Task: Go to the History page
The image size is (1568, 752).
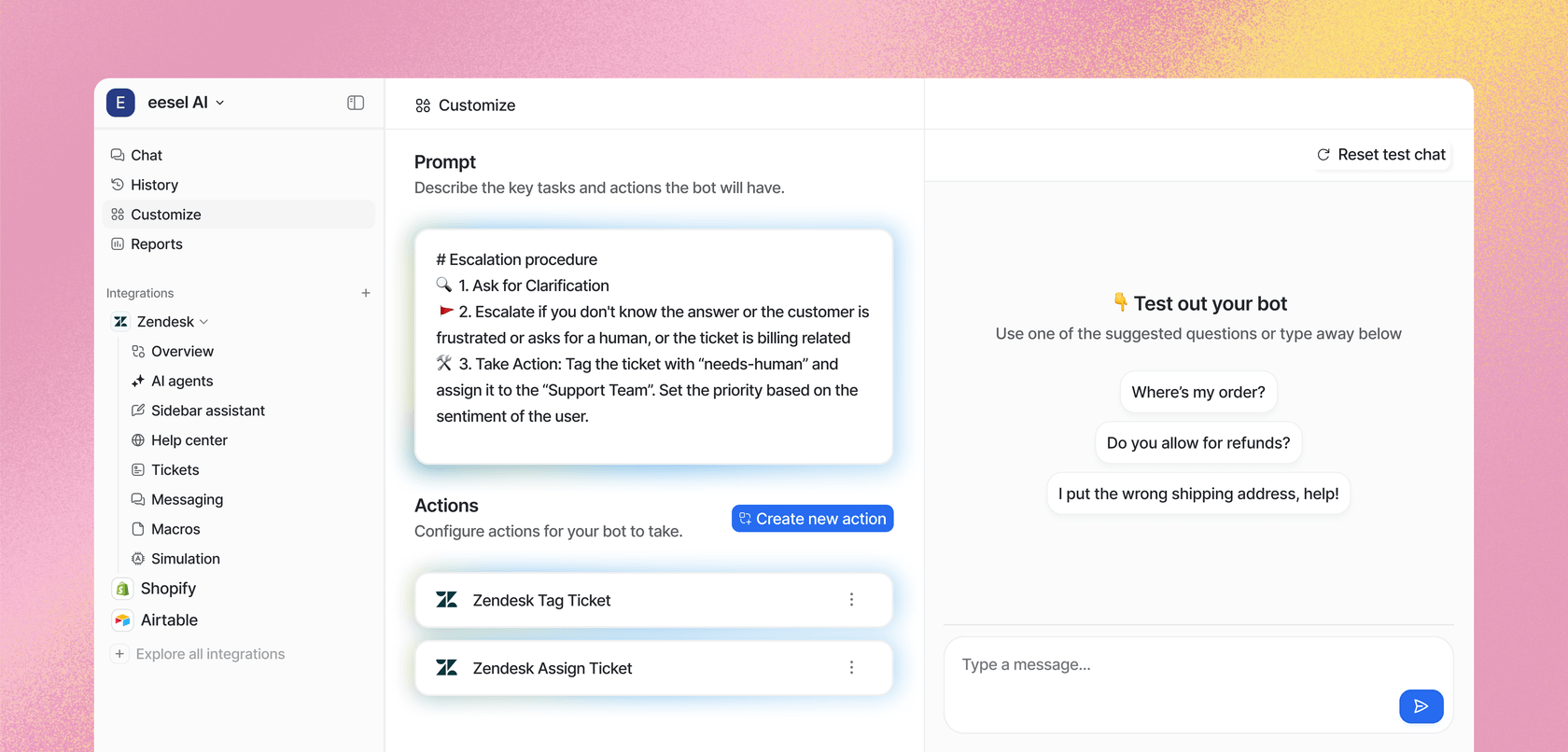Action: (x=154, y=185)
